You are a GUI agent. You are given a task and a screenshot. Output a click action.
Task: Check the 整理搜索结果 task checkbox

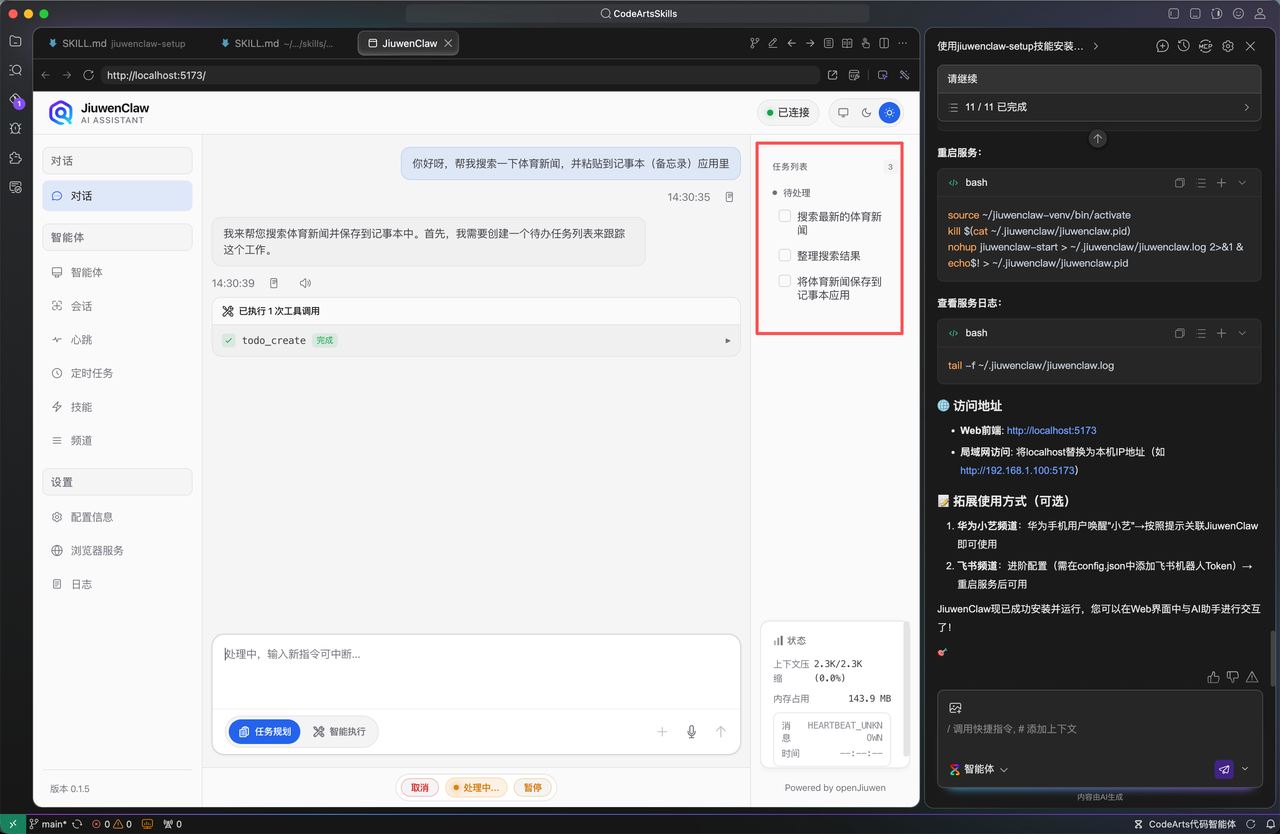coord(785,255)
